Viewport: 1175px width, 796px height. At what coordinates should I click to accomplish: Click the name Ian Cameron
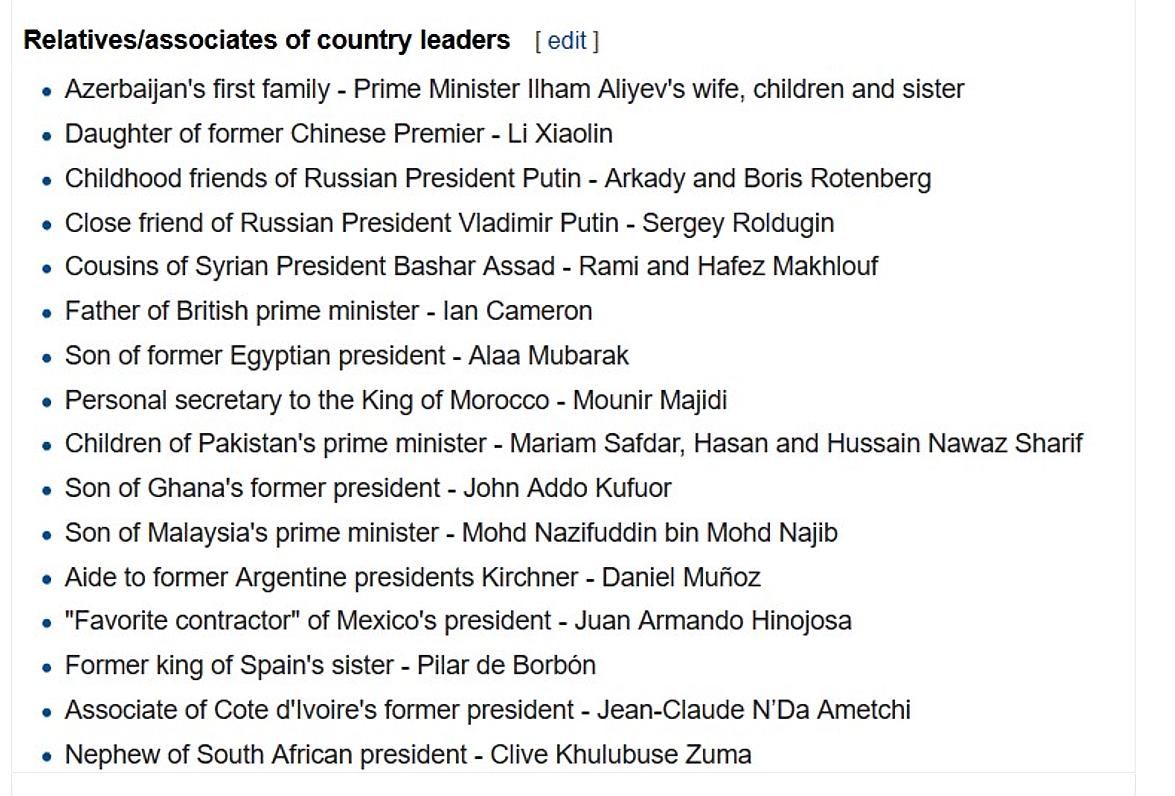click(517, 311)
